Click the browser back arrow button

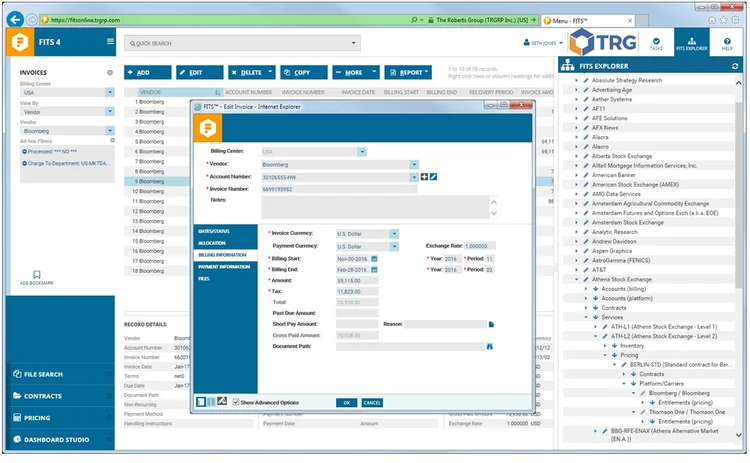click(15, 20)
